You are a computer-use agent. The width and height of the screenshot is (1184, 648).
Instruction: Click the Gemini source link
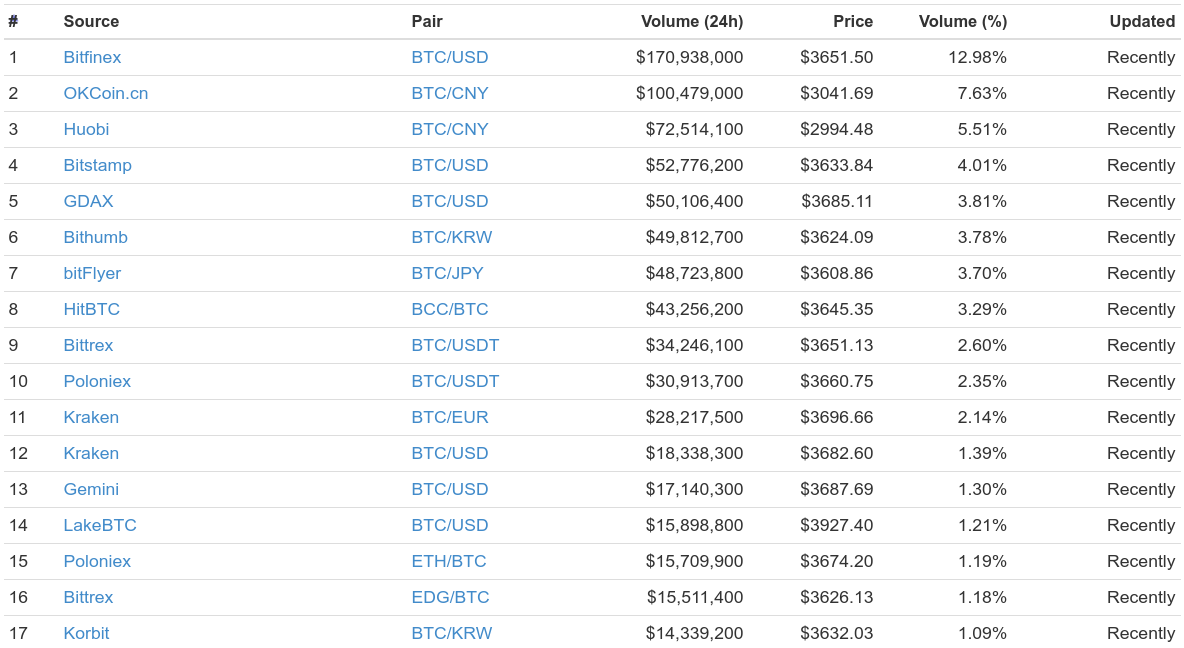coord(91,489)
